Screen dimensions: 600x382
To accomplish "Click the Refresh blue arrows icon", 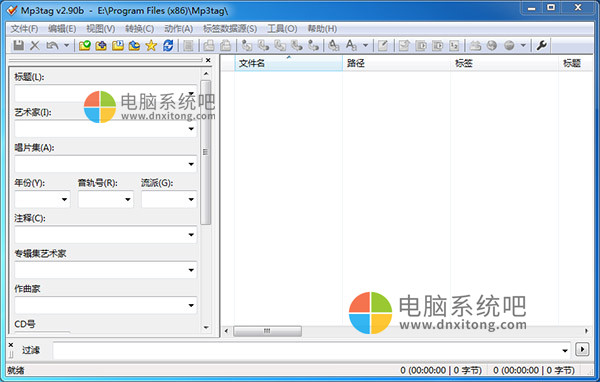I will (168, 46).
